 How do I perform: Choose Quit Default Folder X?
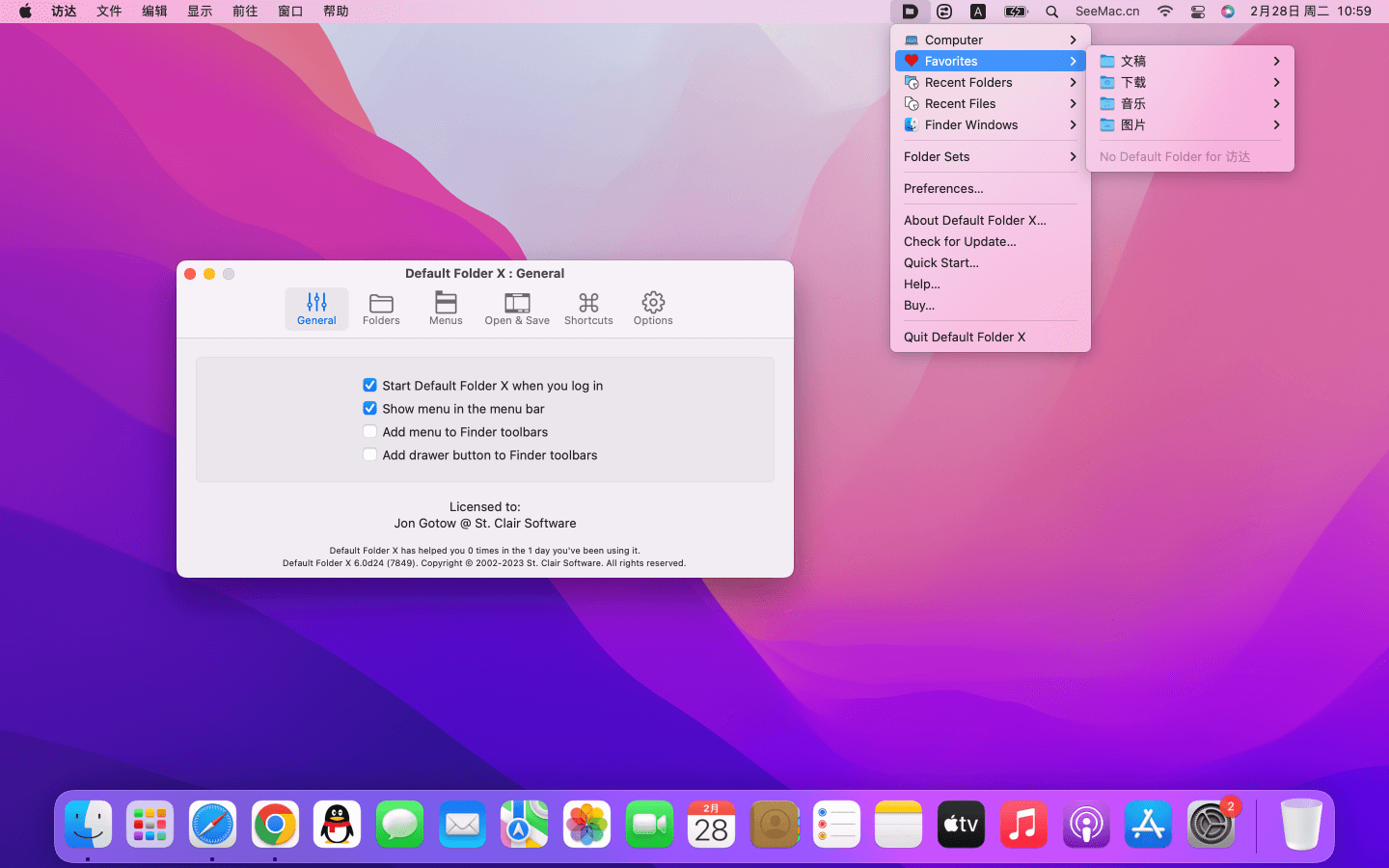pos(991,337)
